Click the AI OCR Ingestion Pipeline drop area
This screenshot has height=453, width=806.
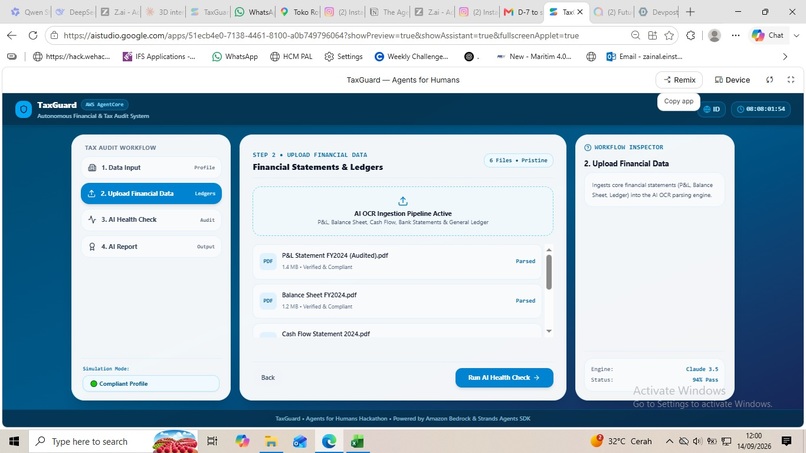(x=402, y=211)
